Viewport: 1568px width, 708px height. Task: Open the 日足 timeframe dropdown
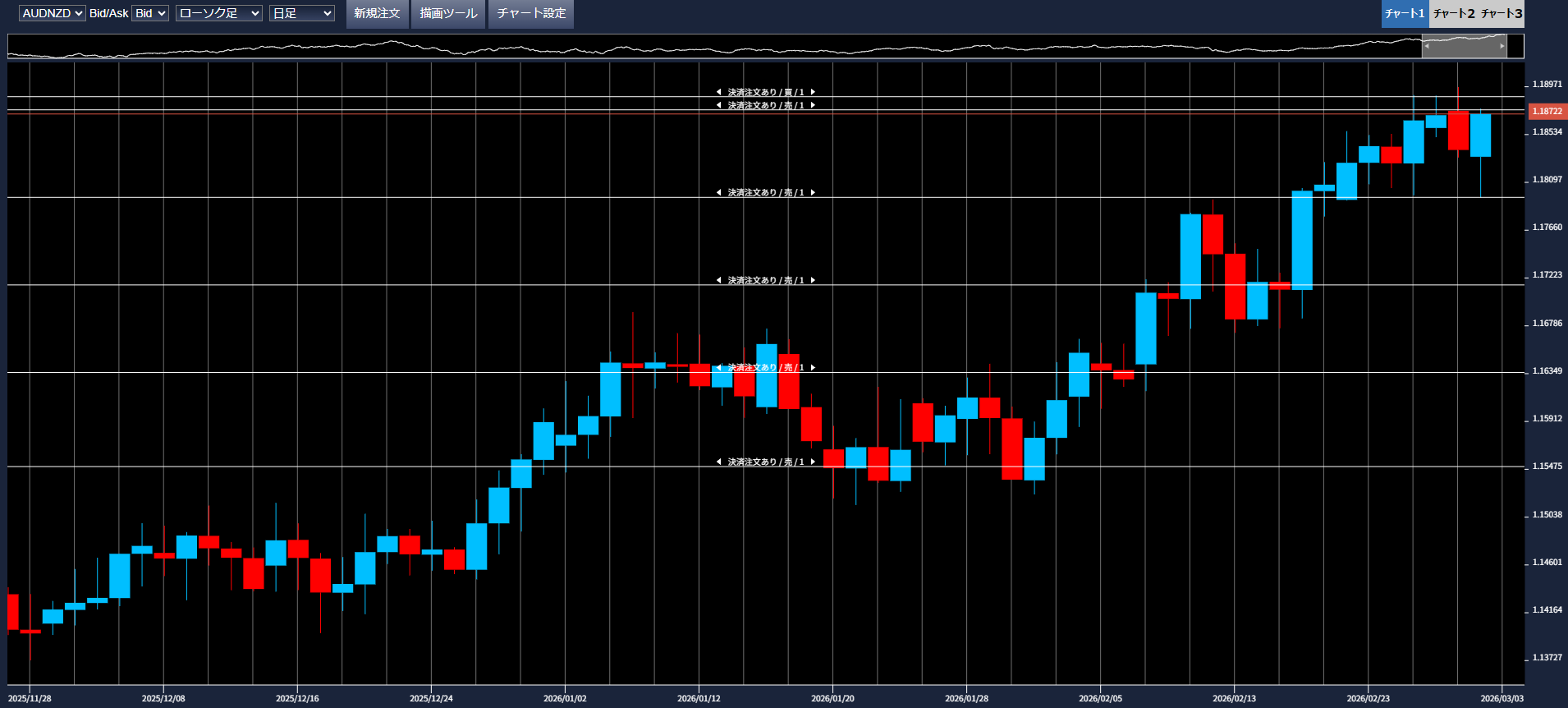coord(301,13)
